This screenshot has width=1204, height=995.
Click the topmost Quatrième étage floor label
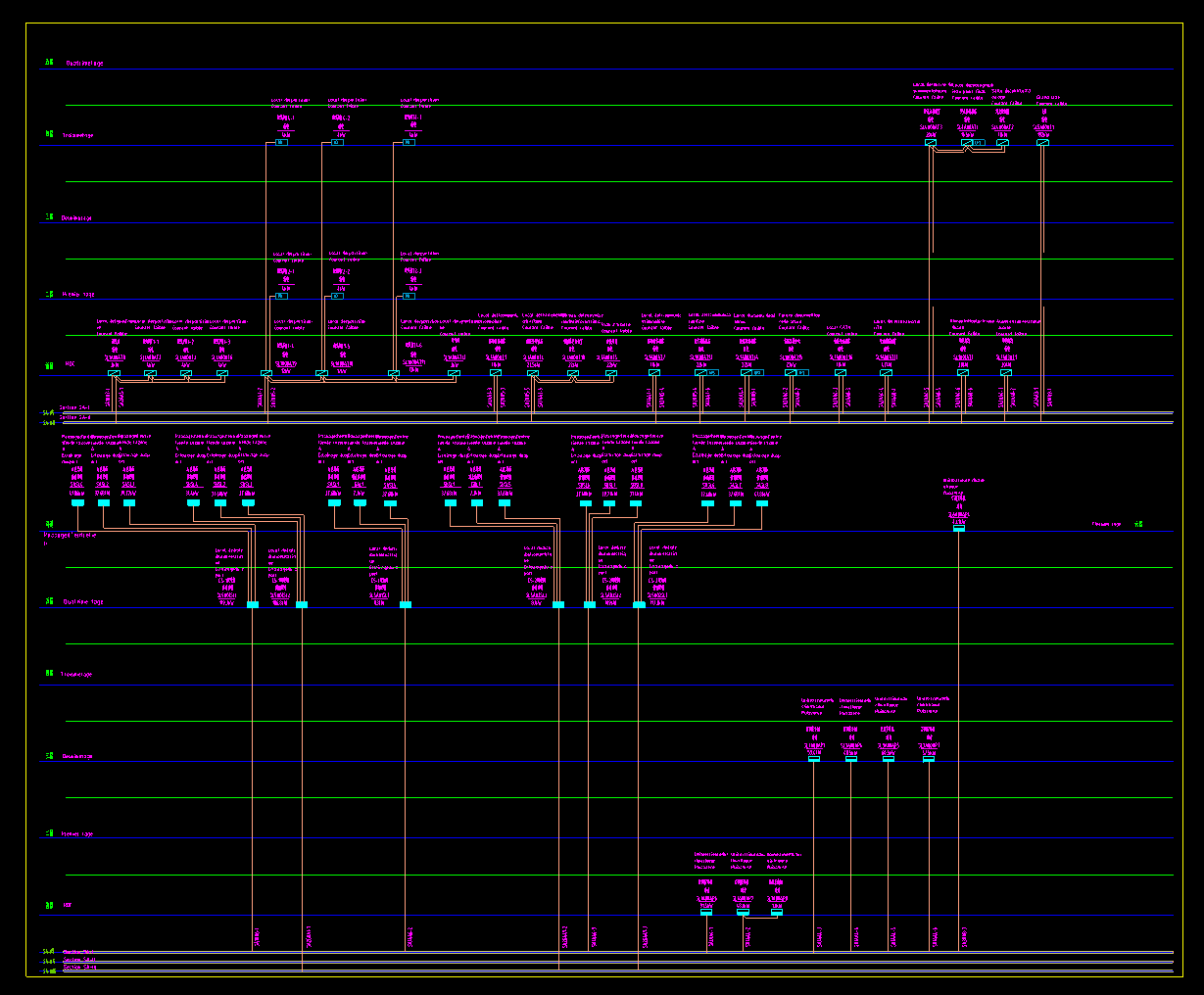84,63
